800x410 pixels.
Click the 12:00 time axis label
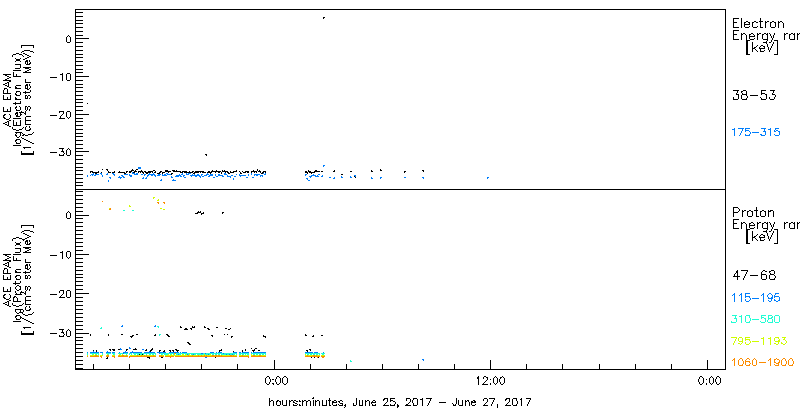(490, 380)
